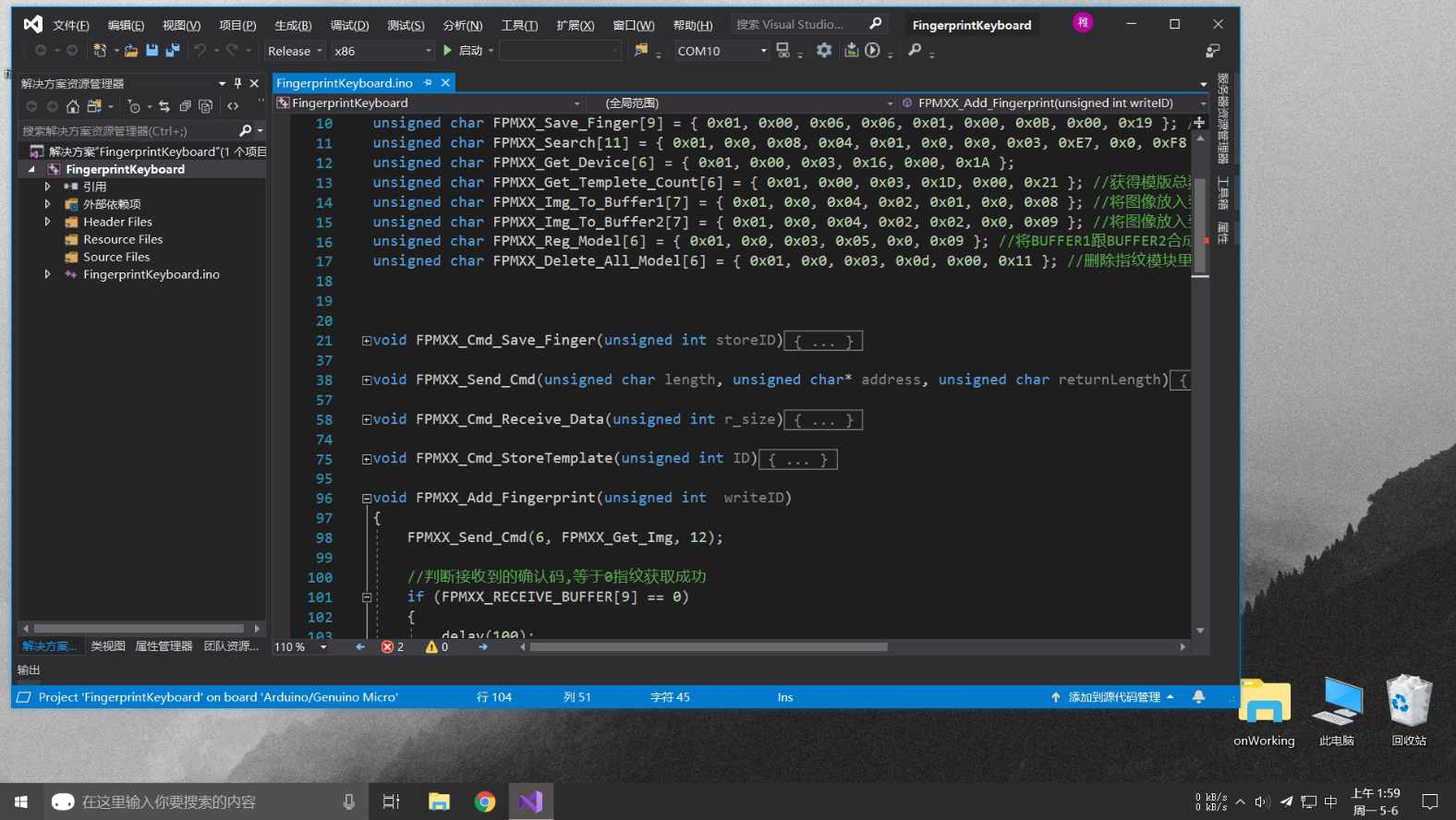
Task: Open the COM10 serial port dropdown
Action: click(x=763, y=51)
